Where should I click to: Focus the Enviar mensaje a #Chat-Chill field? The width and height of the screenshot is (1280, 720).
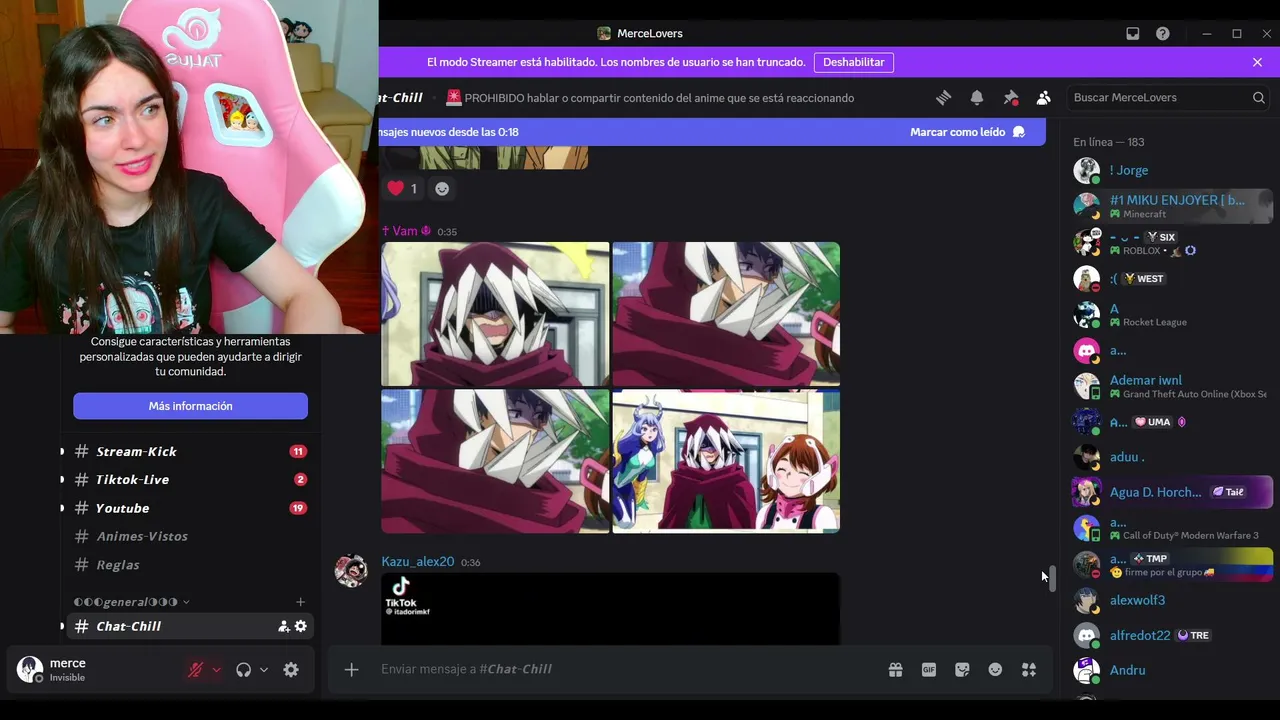[x=625, y=669]
